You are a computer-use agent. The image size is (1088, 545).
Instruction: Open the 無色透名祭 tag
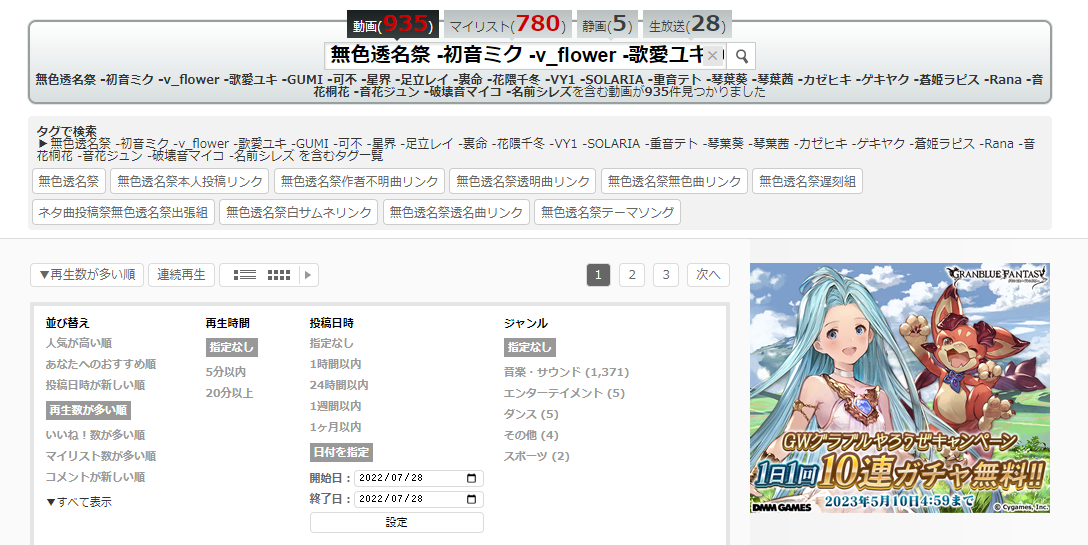click(69, 182)
